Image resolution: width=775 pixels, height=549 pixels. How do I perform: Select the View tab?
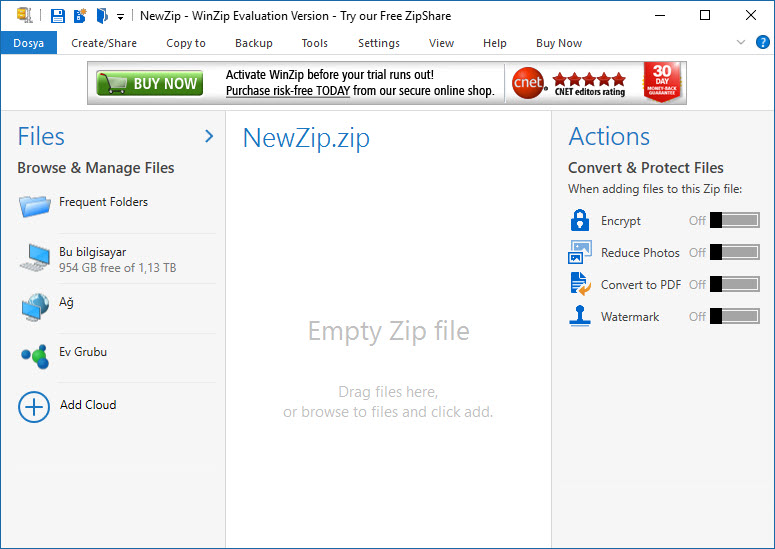(441, 43)
